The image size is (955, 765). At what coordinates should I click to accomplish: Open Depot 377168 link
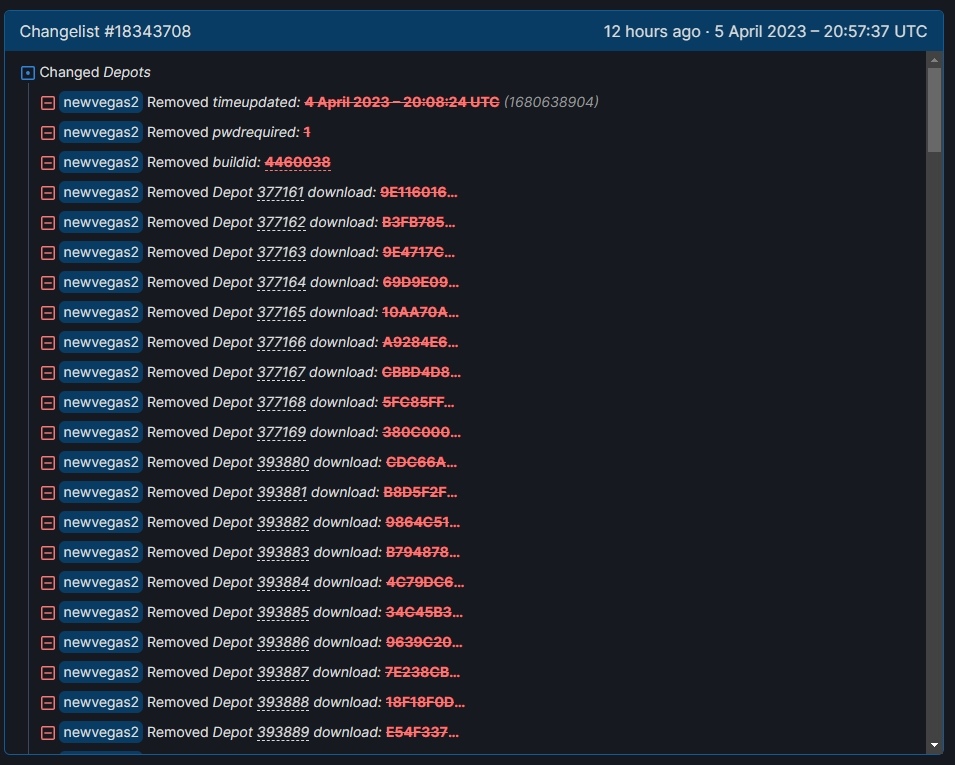[281, 402]
